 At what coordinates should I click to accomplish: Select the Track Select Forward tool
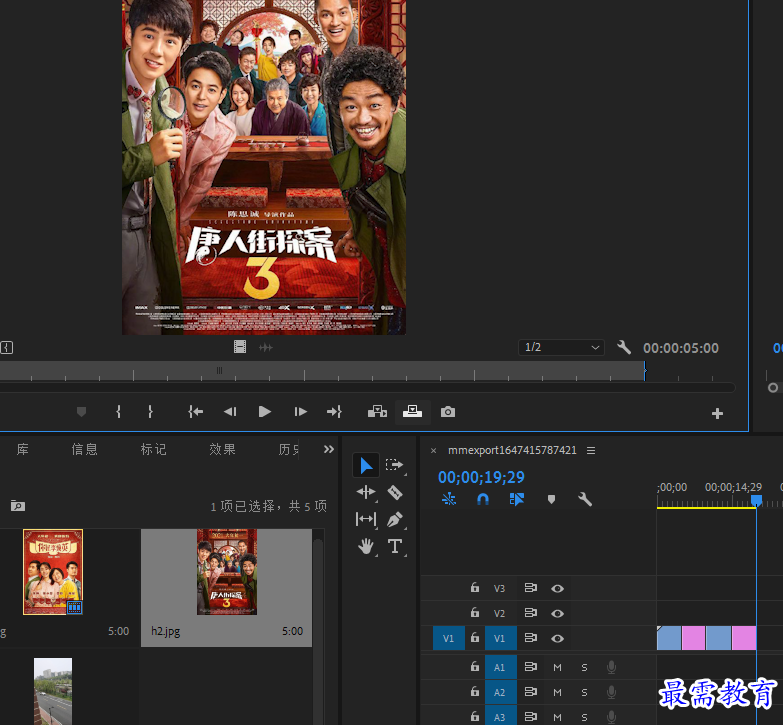(x=394, y=465)
